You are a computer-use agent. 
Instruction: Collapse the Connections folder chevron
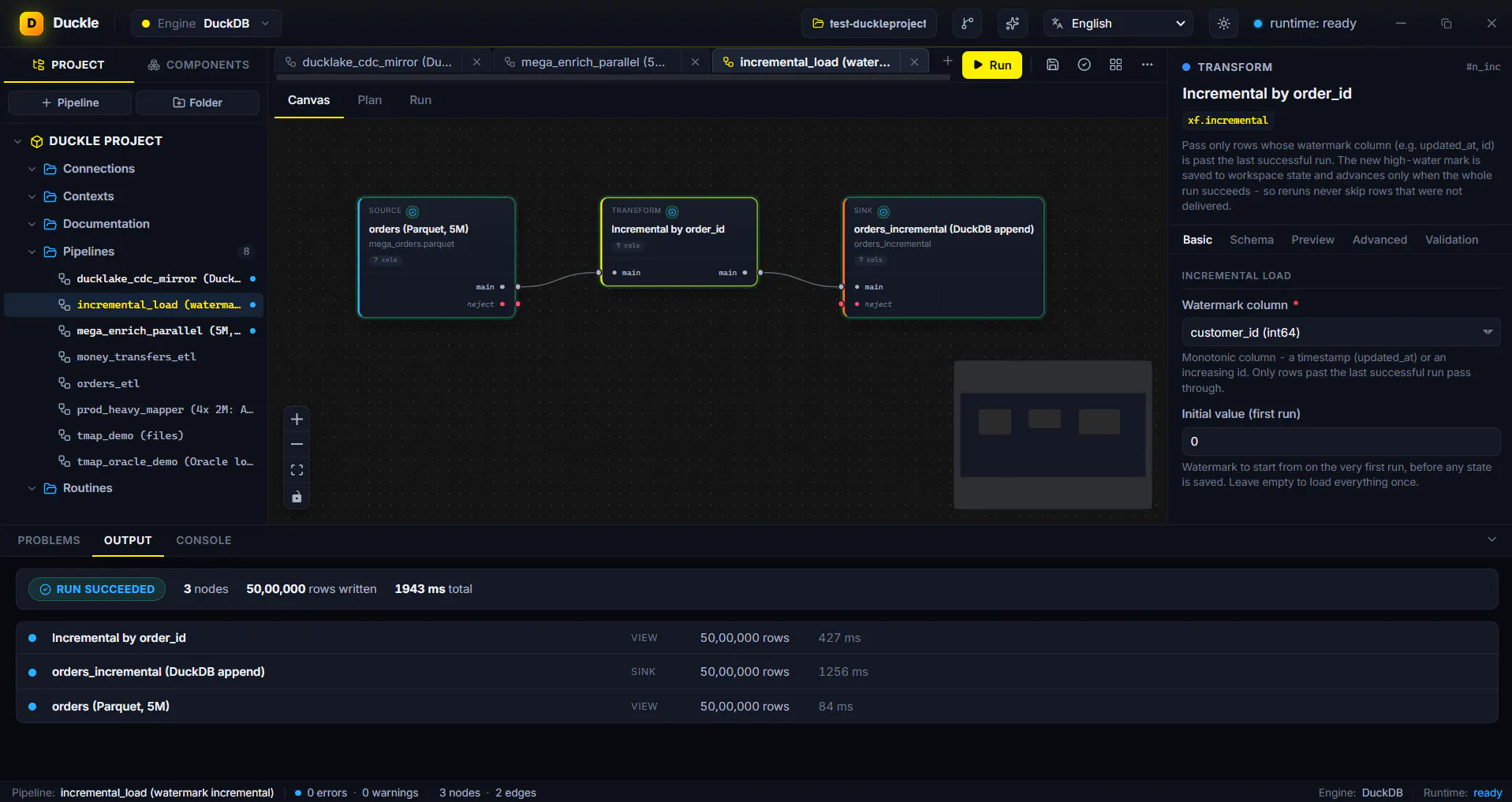32,169
